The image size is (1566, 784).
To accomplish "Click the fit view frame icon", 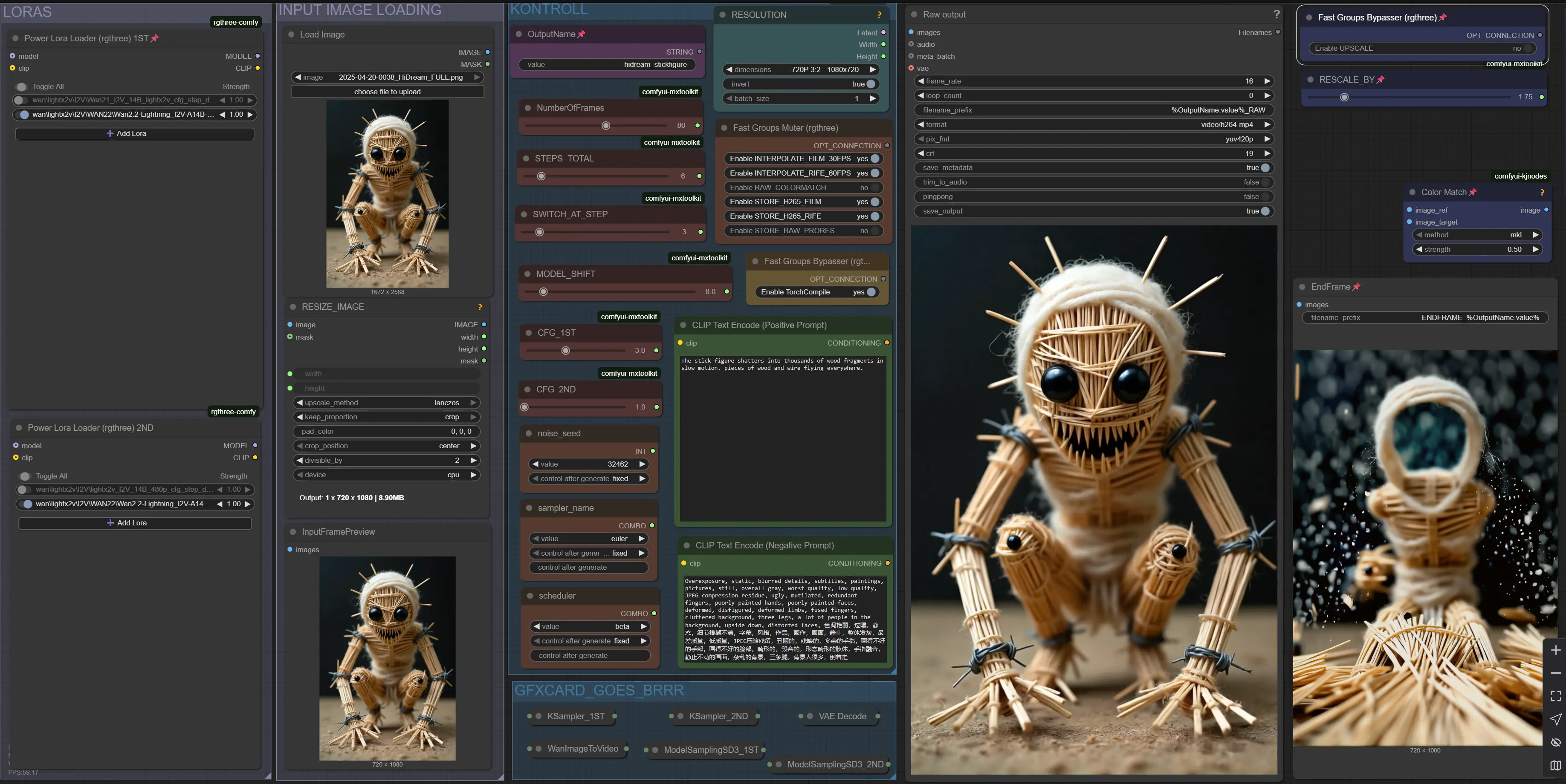I will pos(1555,696).
